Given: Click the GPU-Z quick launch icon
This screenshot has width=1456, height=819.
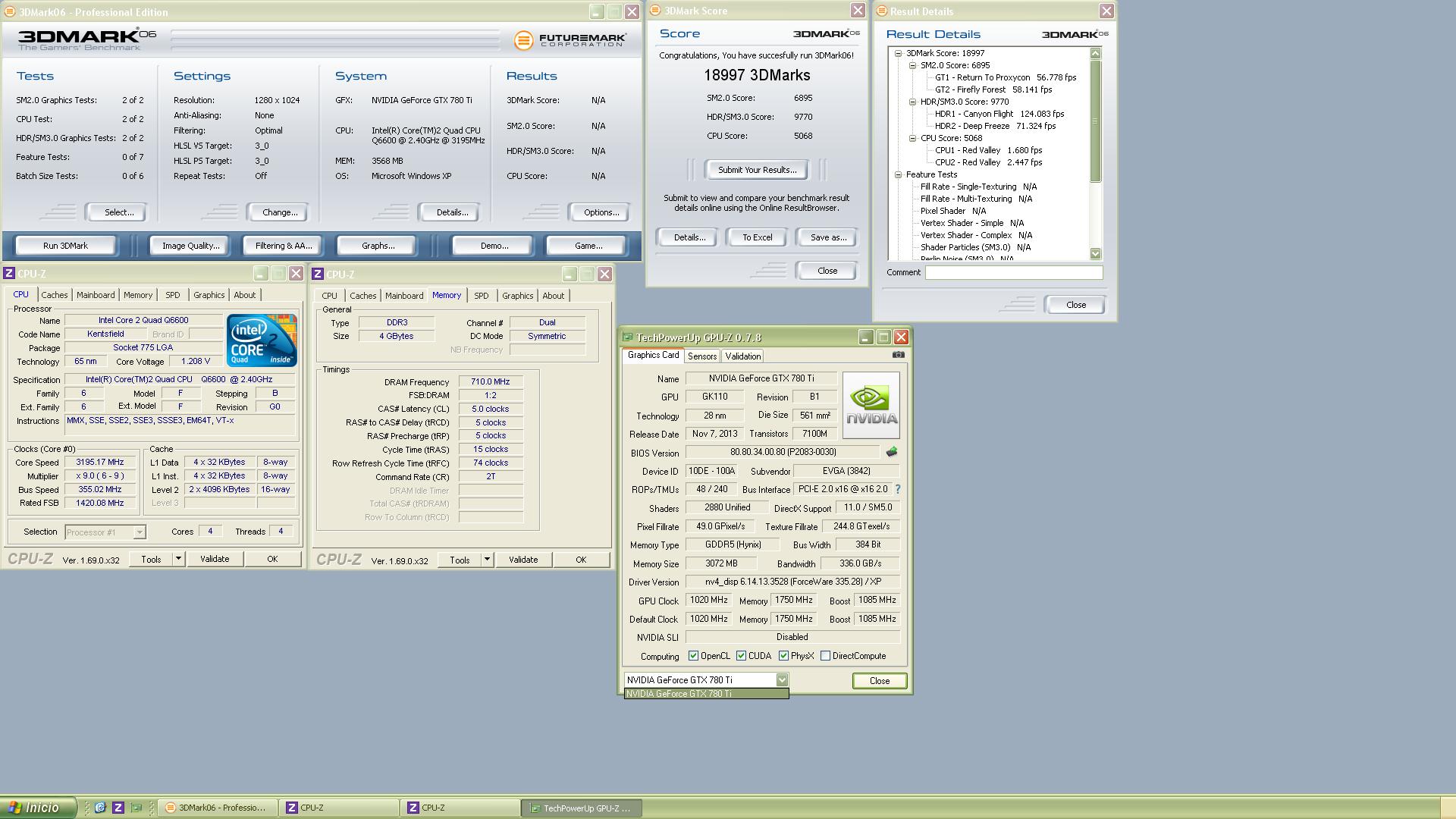Looking at the screenshot, I should click(136, 808).
